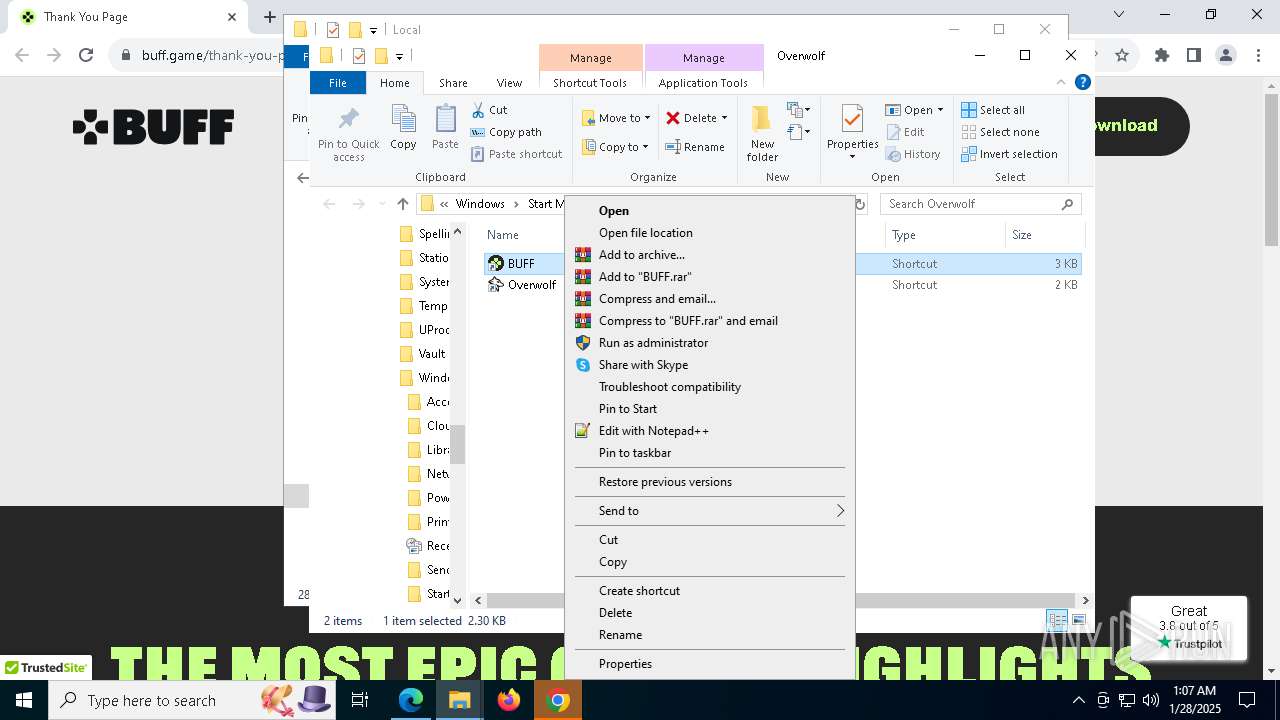Click the Copy ribbon icon
Image resolution: width=1280 pixels, height=720 pixels.
(403, 127)
